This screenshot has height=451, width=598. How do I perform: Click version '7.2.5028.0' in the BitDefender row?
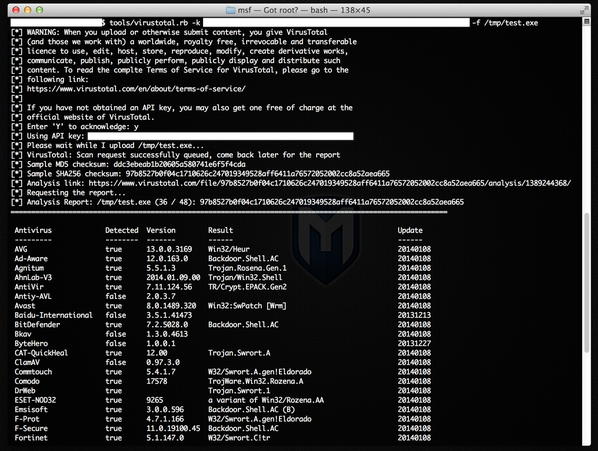(x=167, y=325)
